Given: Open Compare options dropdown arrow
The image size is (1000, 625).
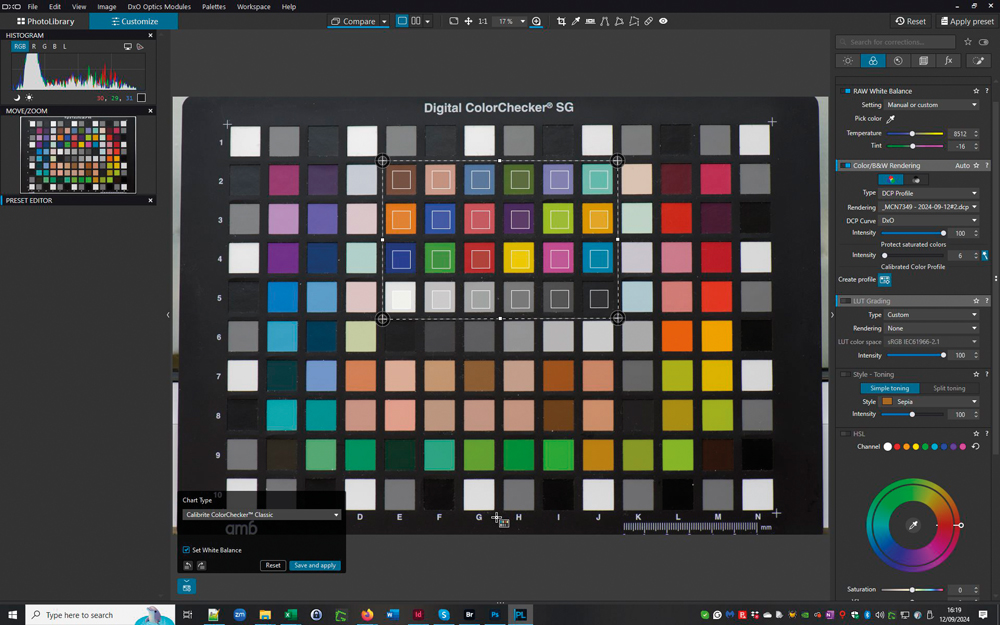Looking at the screenshot, I should tap(384, 21).
